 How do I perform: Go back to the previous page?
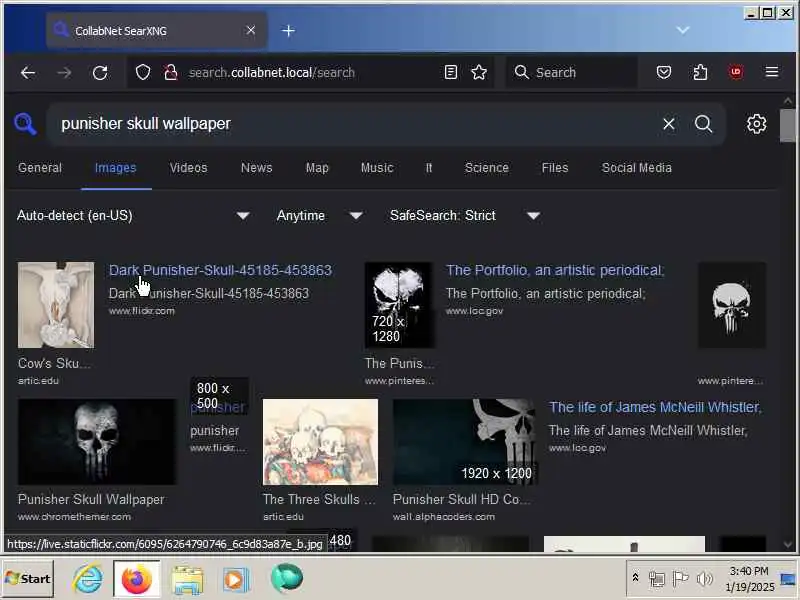click(x=28, y=72)
